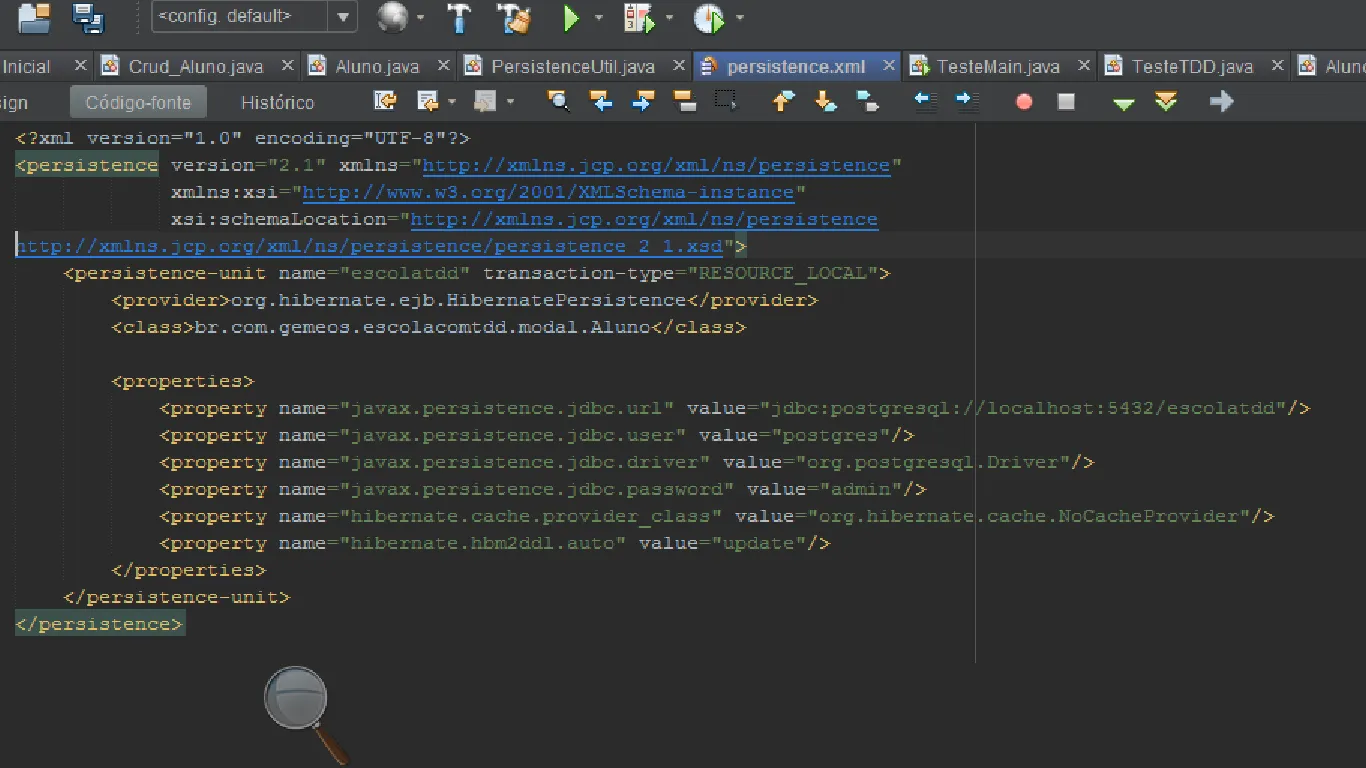Click the Save All disks icon
This screenshot has height=768, width=1366.
[89, 17]
